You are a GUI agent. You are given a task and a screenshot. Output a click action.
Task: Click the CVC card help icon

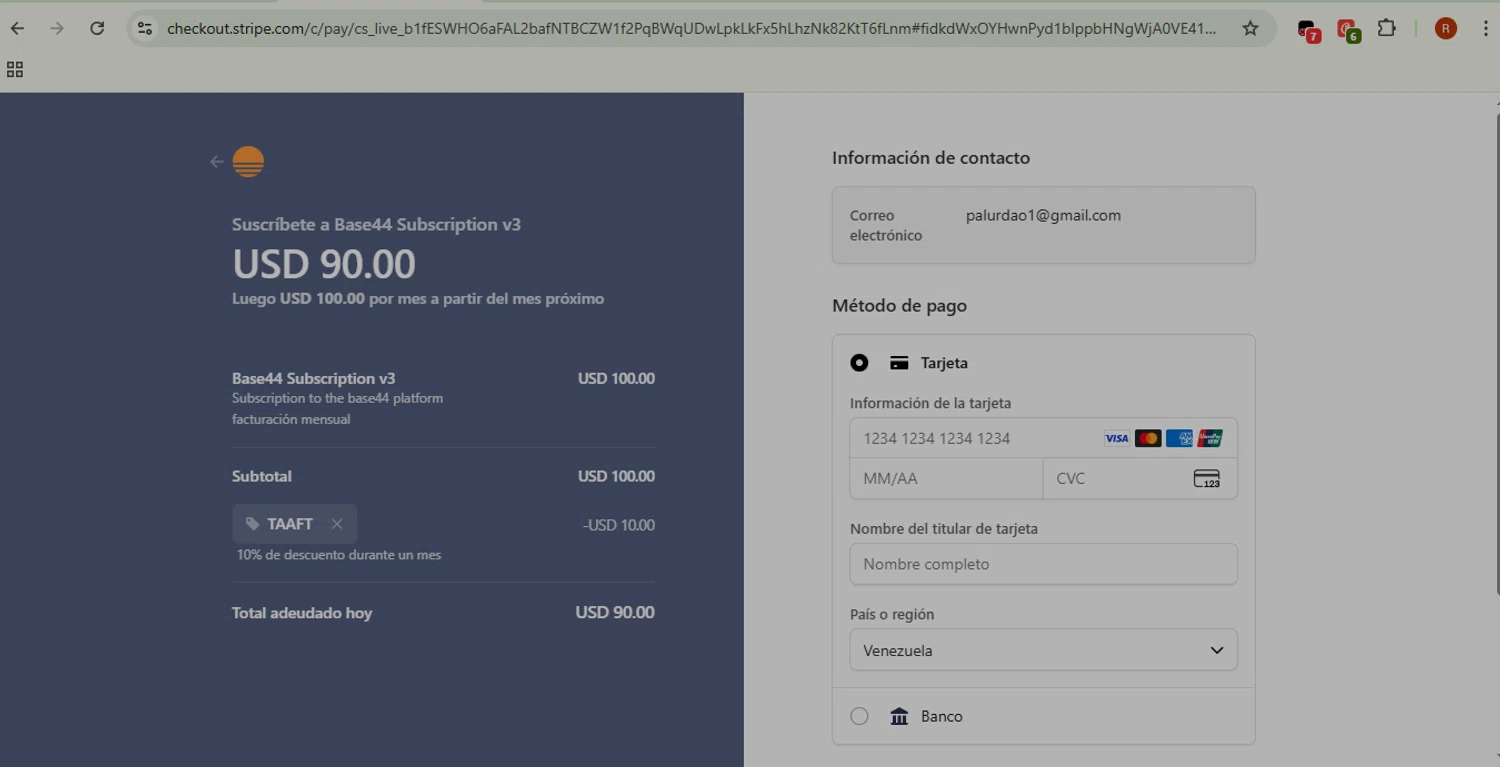pyautogui.click(x=1207, y=478)
